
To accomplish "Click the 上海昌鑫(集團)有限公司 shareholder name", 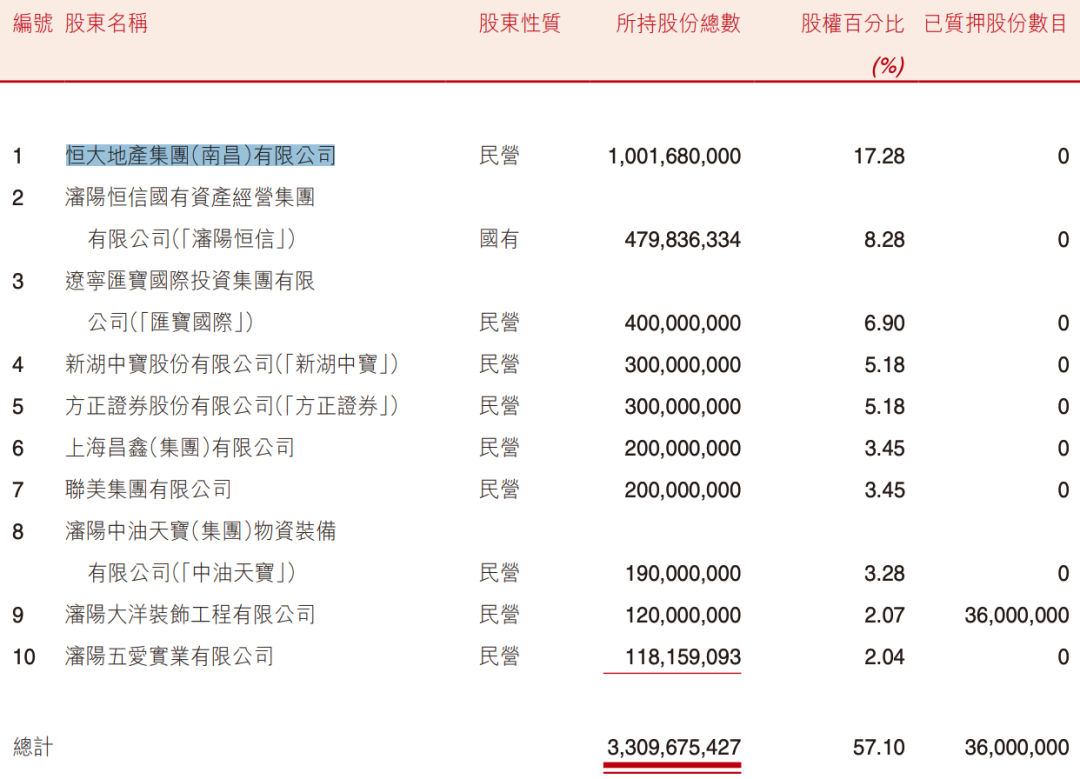I will point(180,449).
